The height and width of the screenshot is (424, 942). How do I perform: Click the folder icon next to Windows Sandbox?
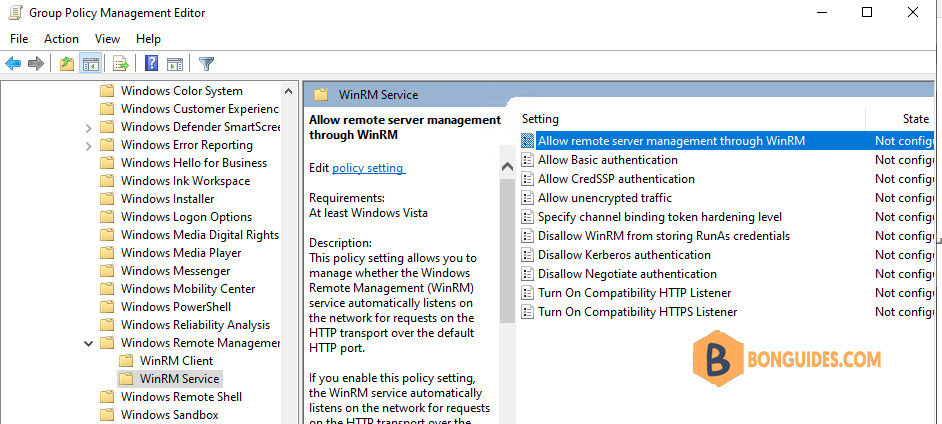[107, 415]
